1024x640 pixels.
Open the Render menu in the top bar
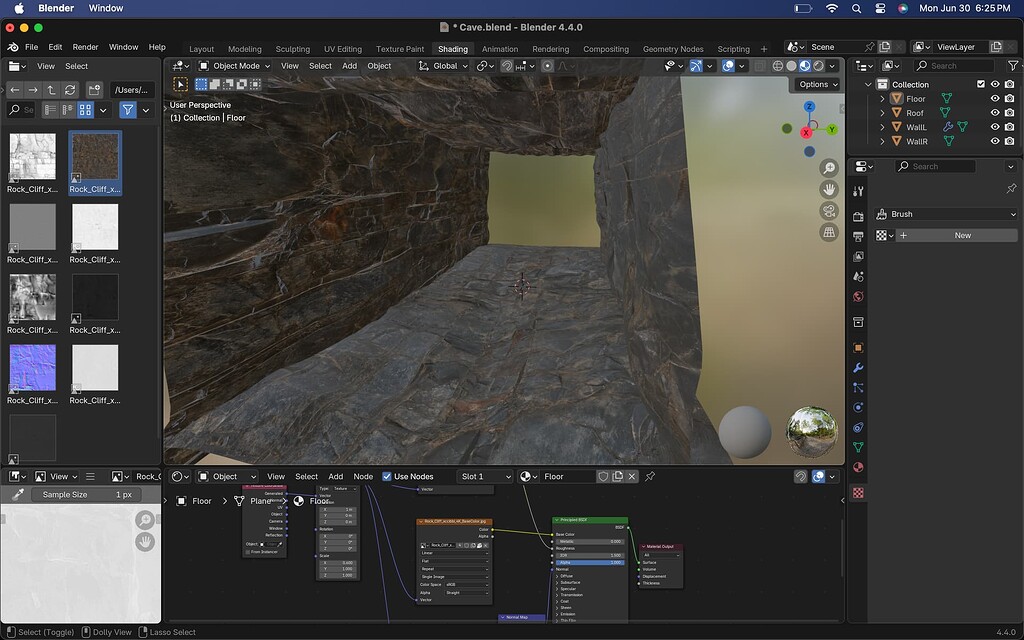pos(86,47)
